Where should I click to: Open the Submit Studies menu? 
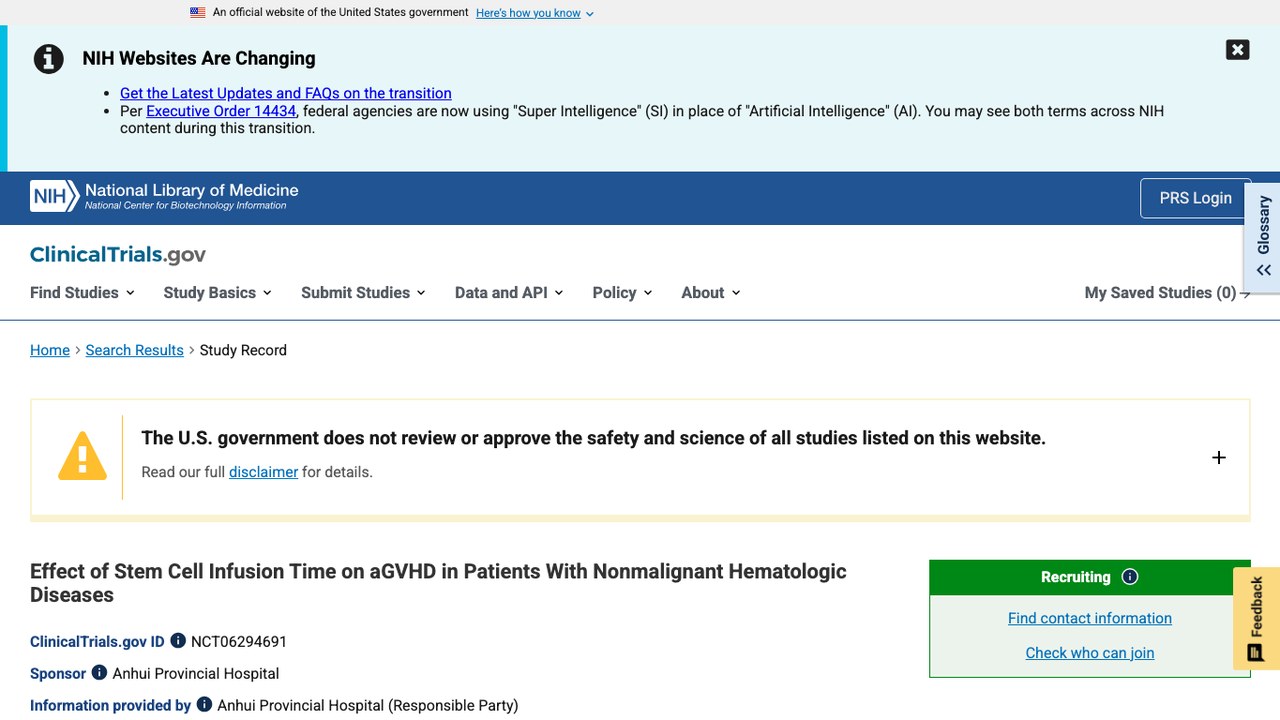coord(363,292)
